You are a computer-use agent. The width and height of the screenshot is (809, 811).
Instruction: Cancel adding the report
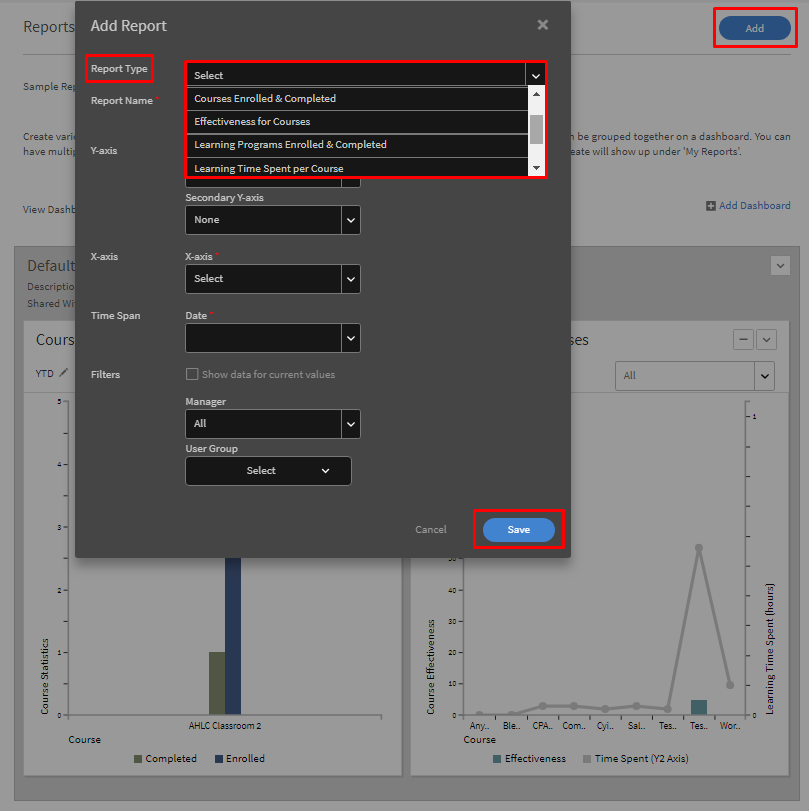pos(431,530)
